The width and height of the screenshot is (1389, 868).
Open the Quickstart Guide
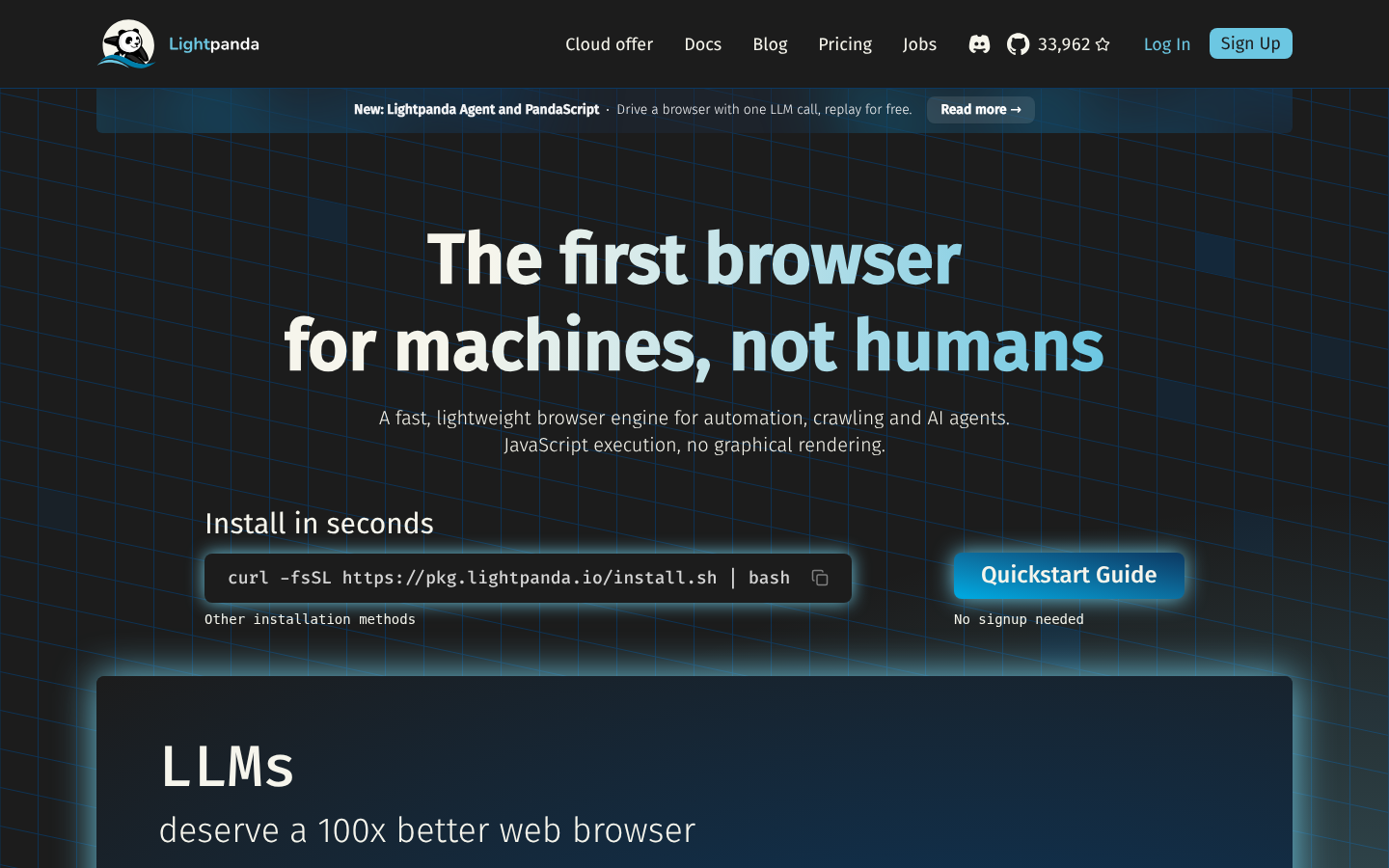tap(1069, 576)
